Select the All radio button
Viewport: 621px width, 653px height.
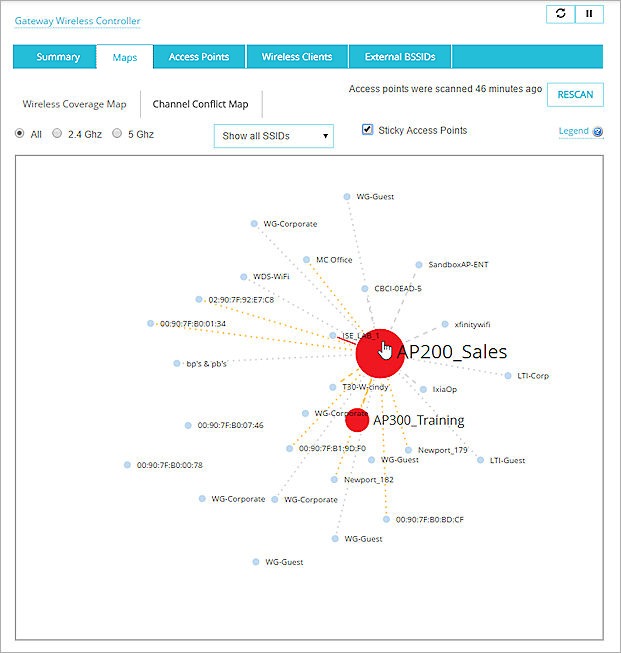19,133
